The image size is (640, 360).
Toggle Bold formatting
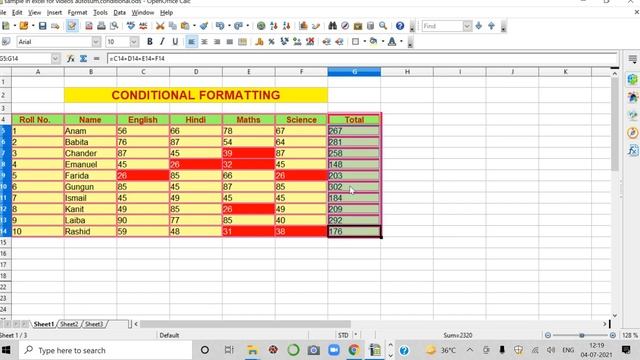pos(150,42)
